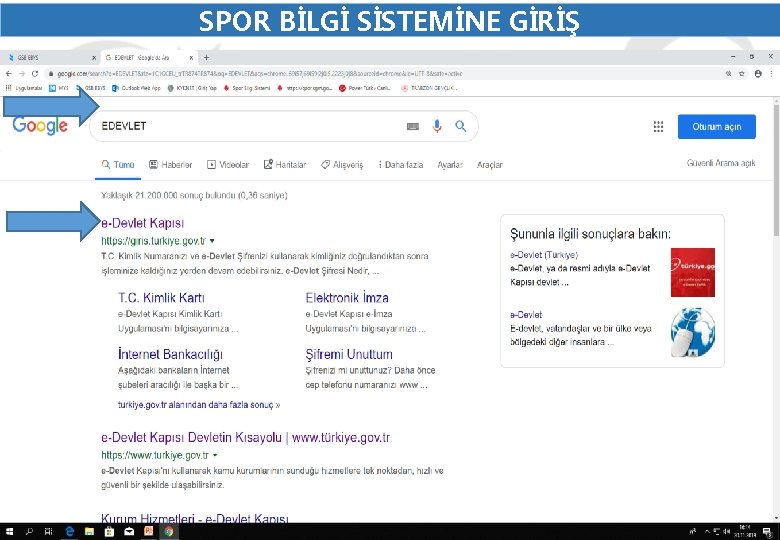Open the Chrome profile icon
780x540 pixels.
coord(758,74)
